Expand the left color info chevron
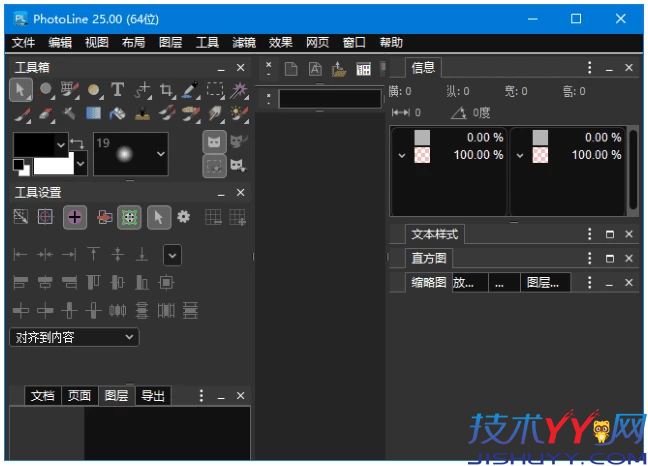The width and height of the screenshot is (648, 466). (402, 156)
